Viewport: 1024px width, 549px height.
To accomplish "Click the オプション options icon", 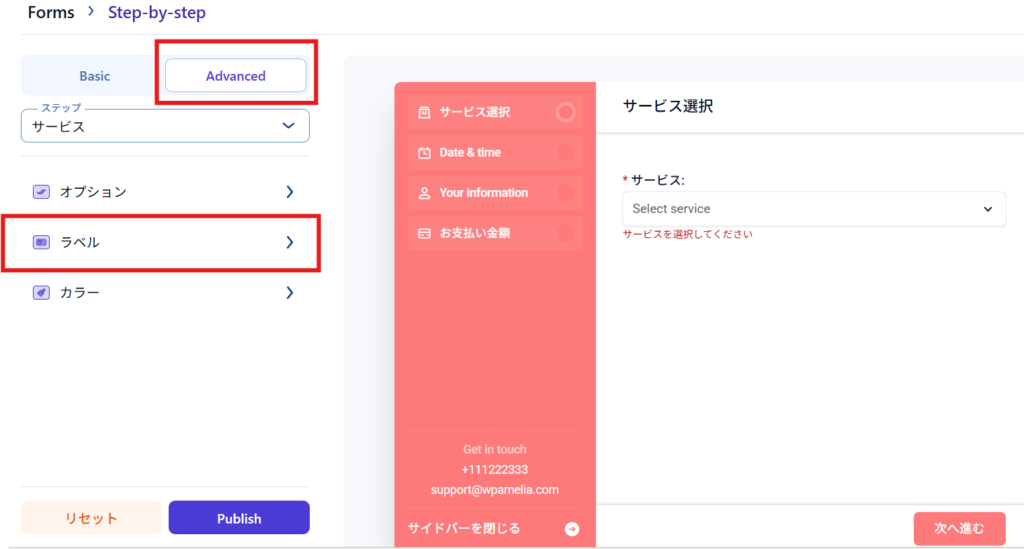I will coord(41,191).
